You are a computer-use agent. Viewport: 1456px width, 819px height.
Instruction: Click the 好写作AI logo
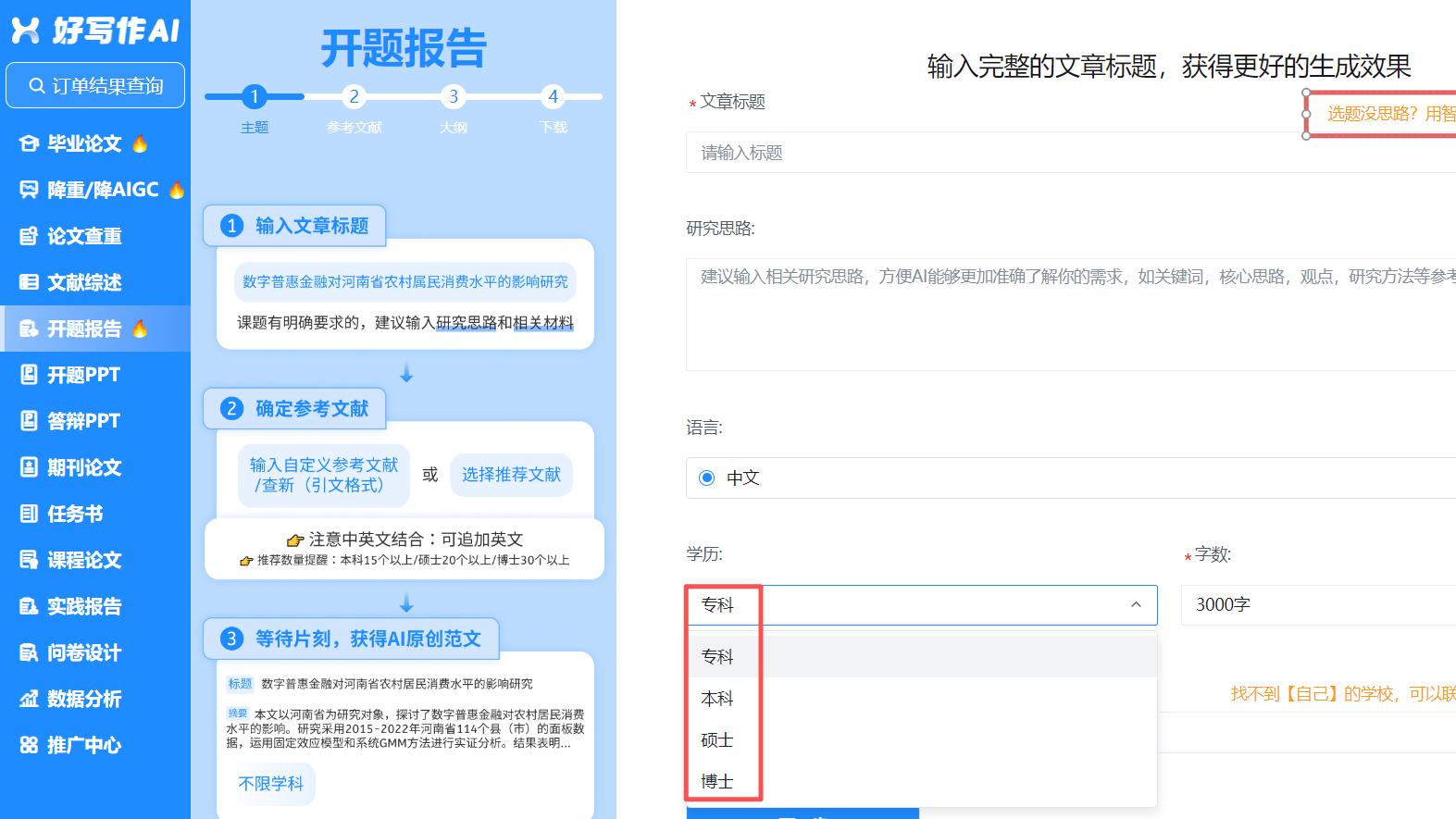pyautogui.click(x=95, y=31)
